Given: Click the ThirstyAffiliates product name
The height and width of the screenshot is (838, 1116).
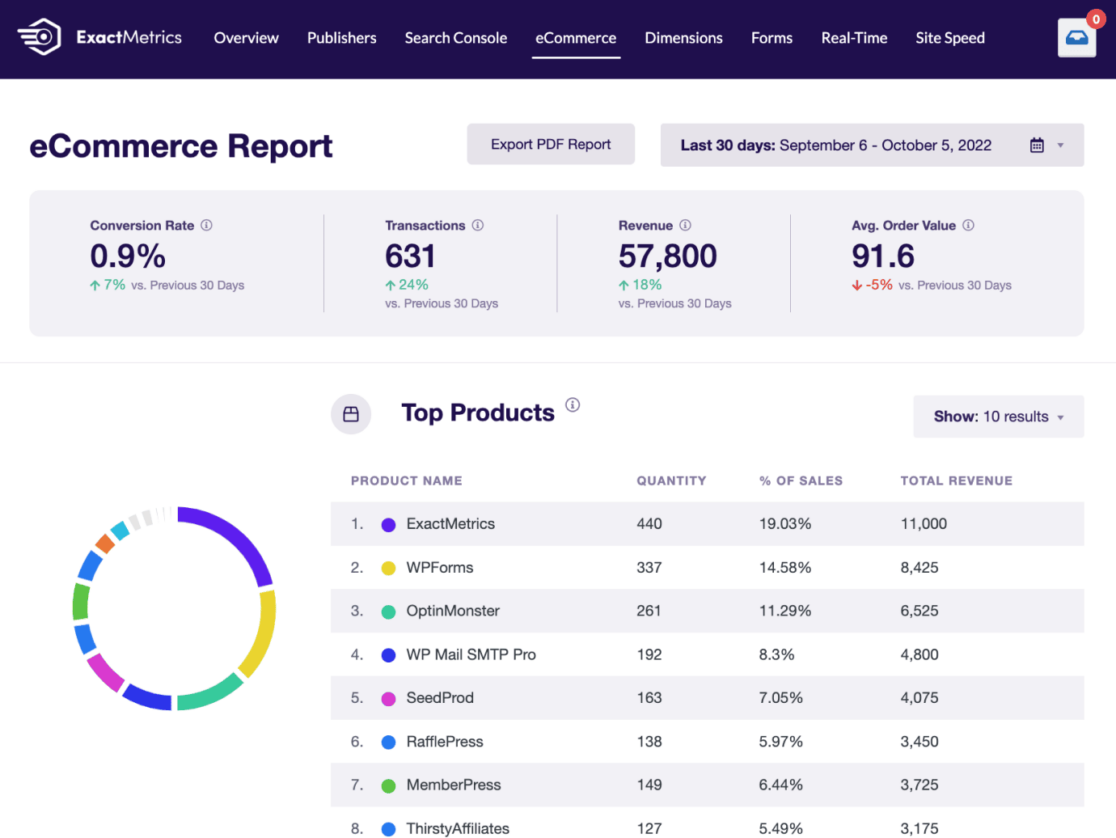Looking at the screenshot, I should [x=458, y=829].
